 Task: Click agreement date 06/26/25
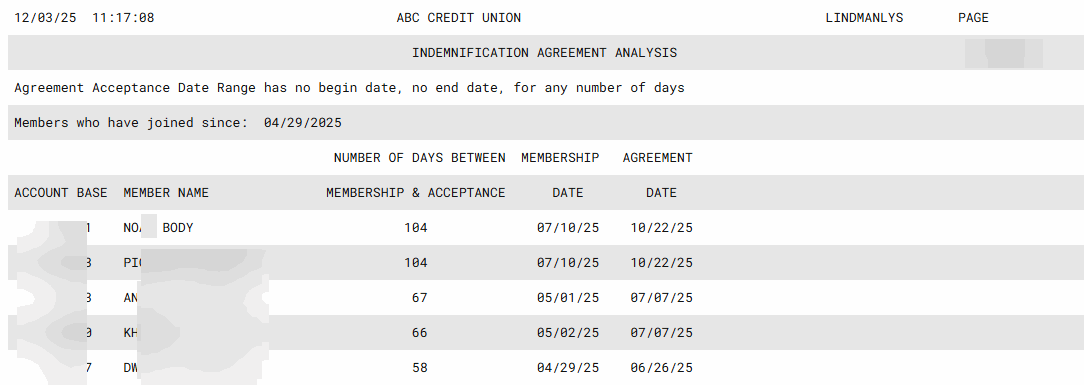[x=662, y=368]
